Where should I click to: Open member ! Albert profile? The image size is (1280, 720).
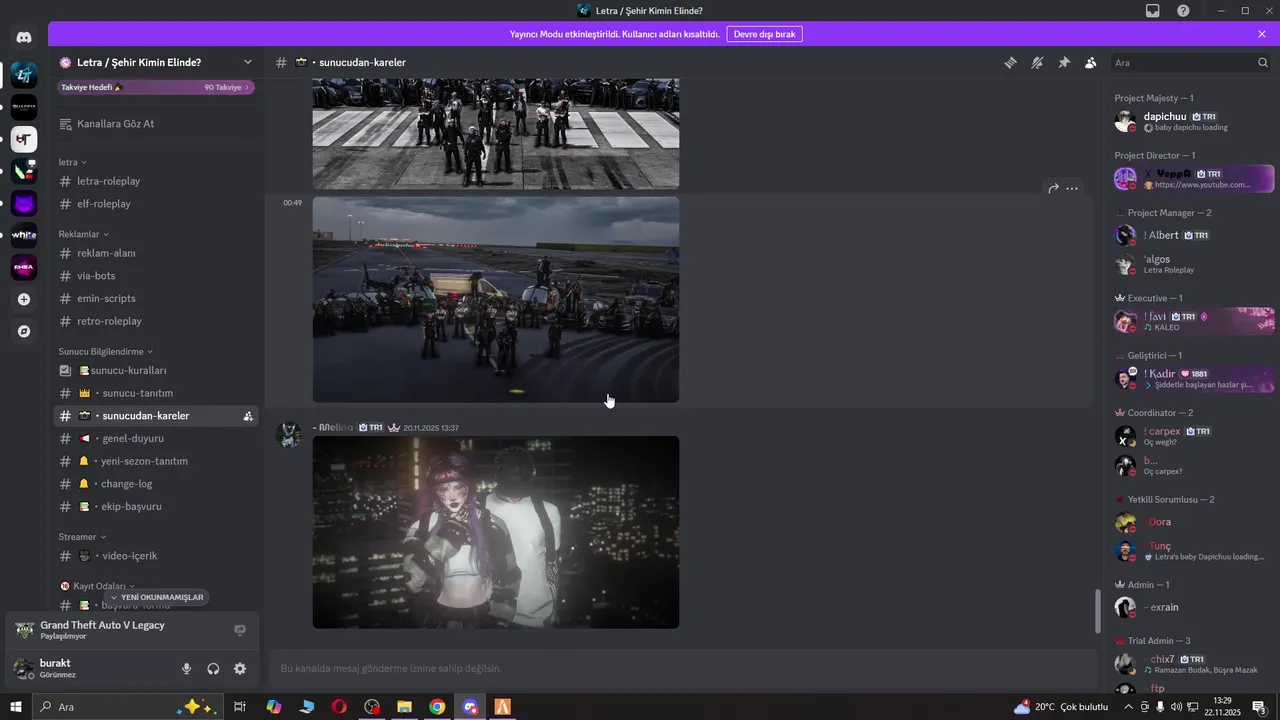click(x=1194, y=235)
